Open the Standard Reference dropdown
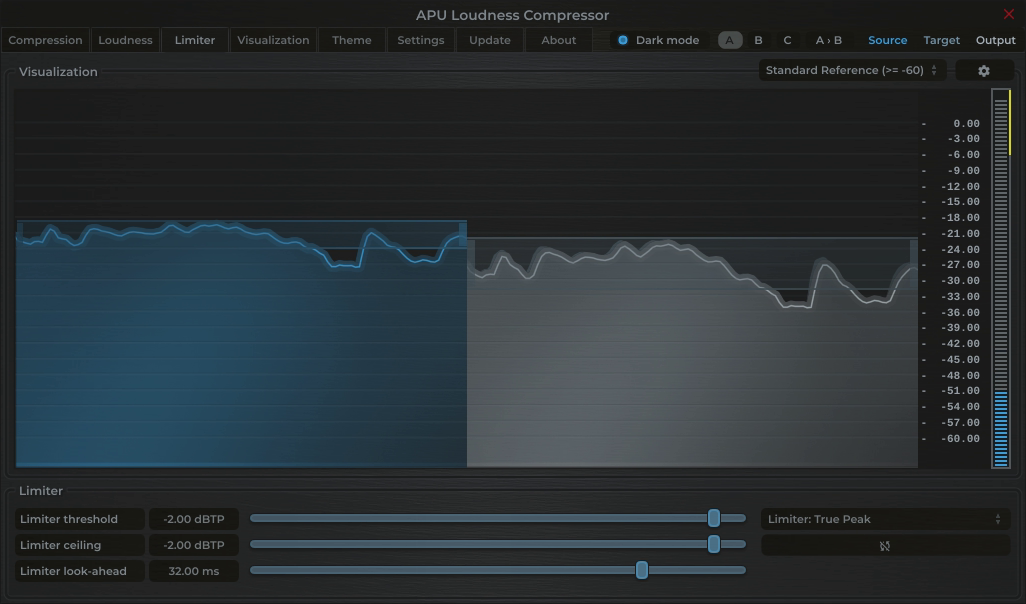The image size is (1026, 604). coord(850,70)
